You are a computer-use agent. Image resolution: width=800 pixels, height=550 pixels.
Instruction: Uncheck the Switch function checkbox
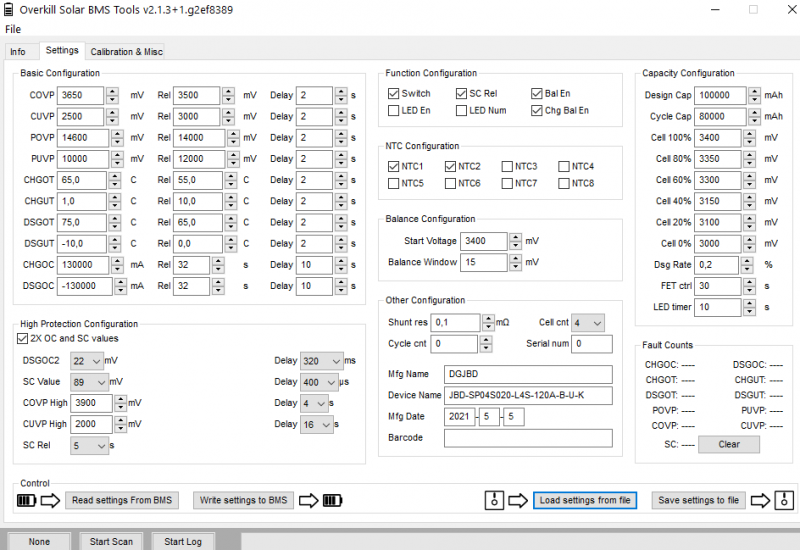(394, 93)
